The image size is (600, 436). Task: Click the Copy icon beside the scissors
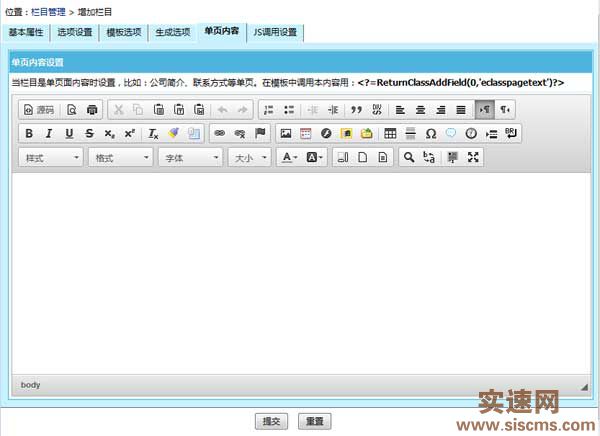tap(138, 110)
